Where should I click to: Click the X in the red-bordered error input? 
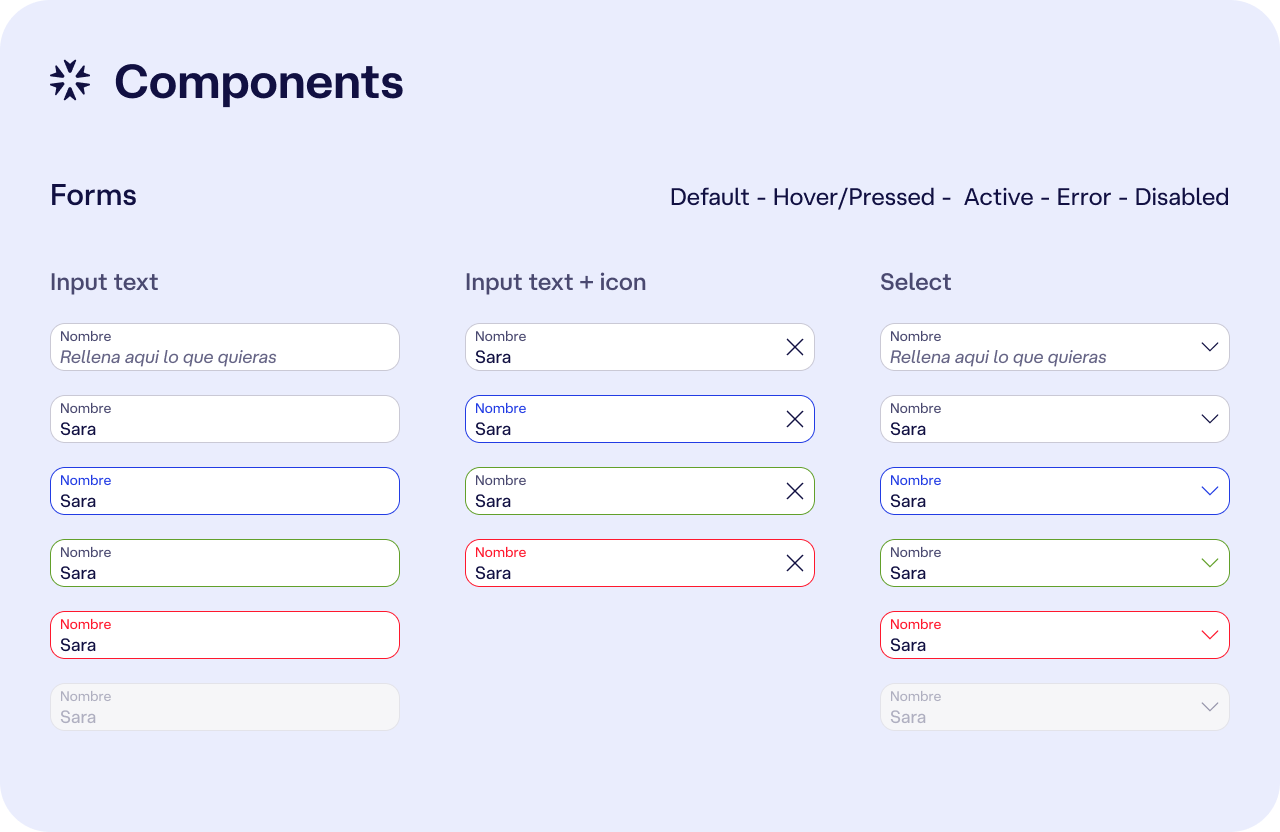[795, 563]
